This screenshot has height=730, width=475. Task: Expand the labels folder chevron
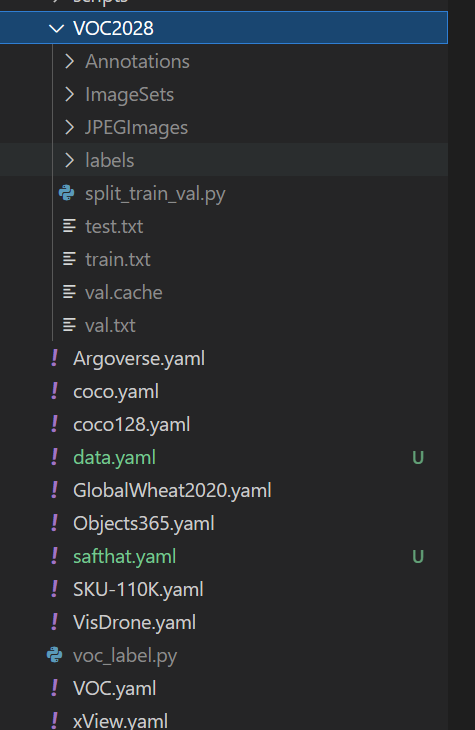69,161
